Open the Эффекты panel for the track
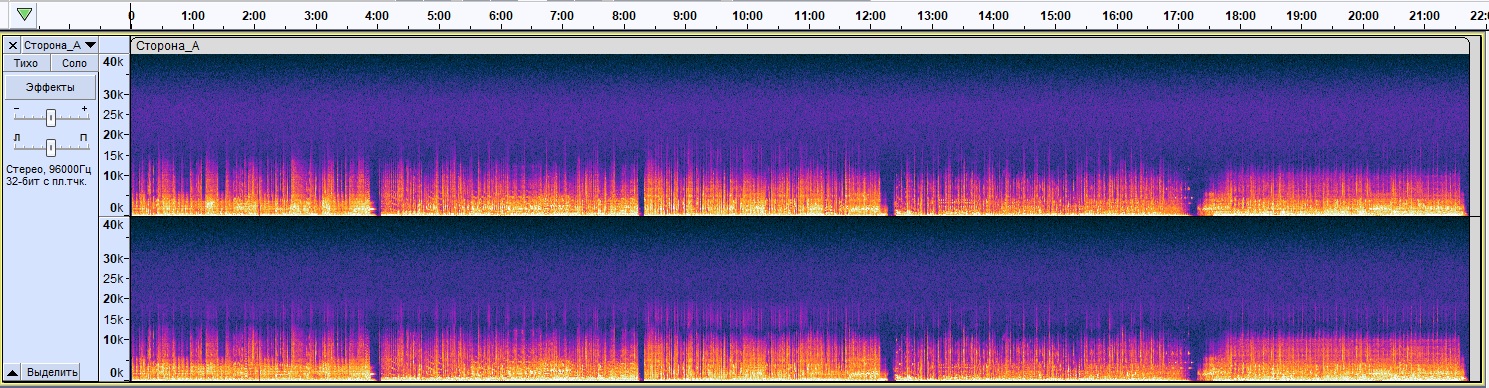The image size is (1489, 388). (x=50, y=87)
